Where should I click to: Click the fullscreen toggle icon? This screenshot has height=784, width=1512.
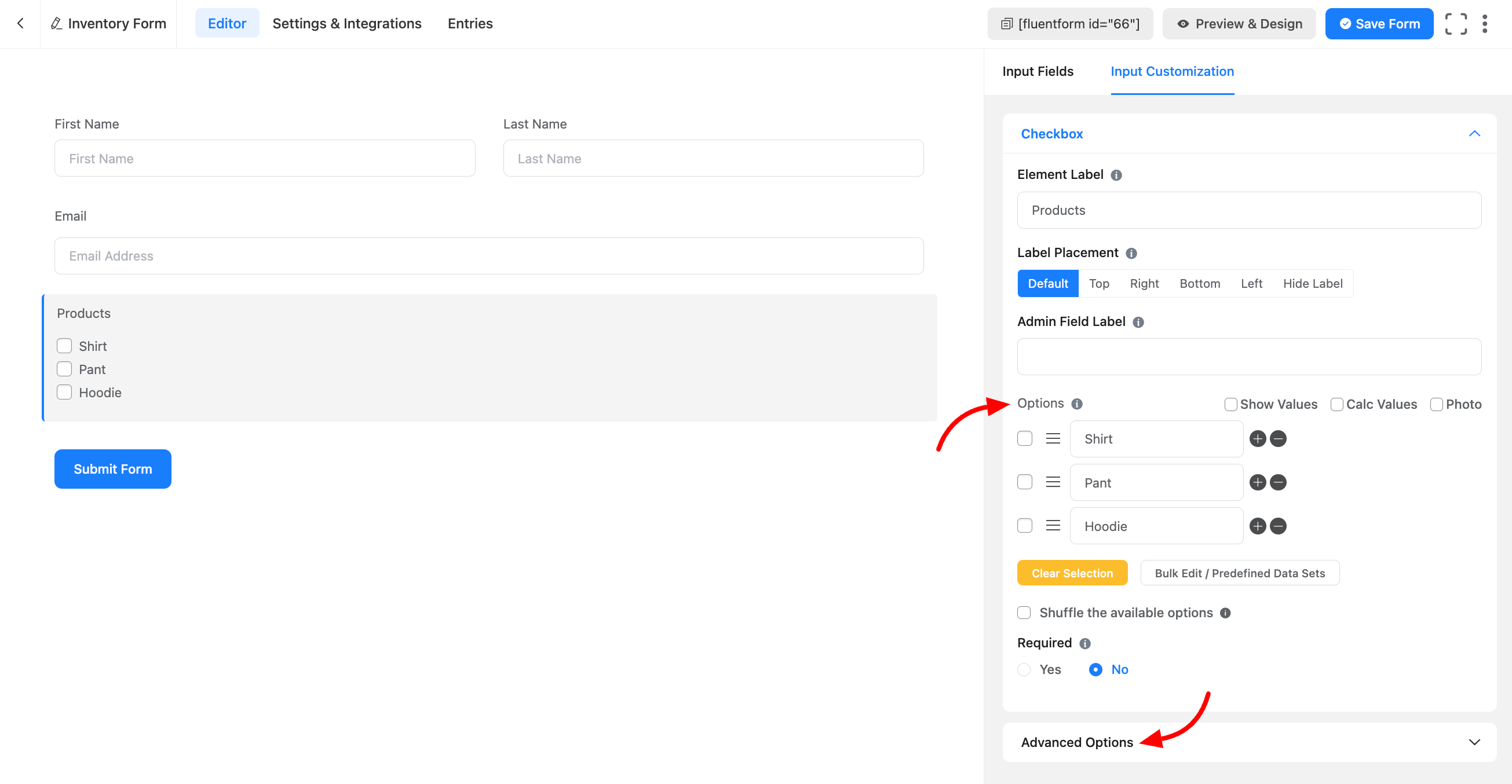coord(1456,24)
